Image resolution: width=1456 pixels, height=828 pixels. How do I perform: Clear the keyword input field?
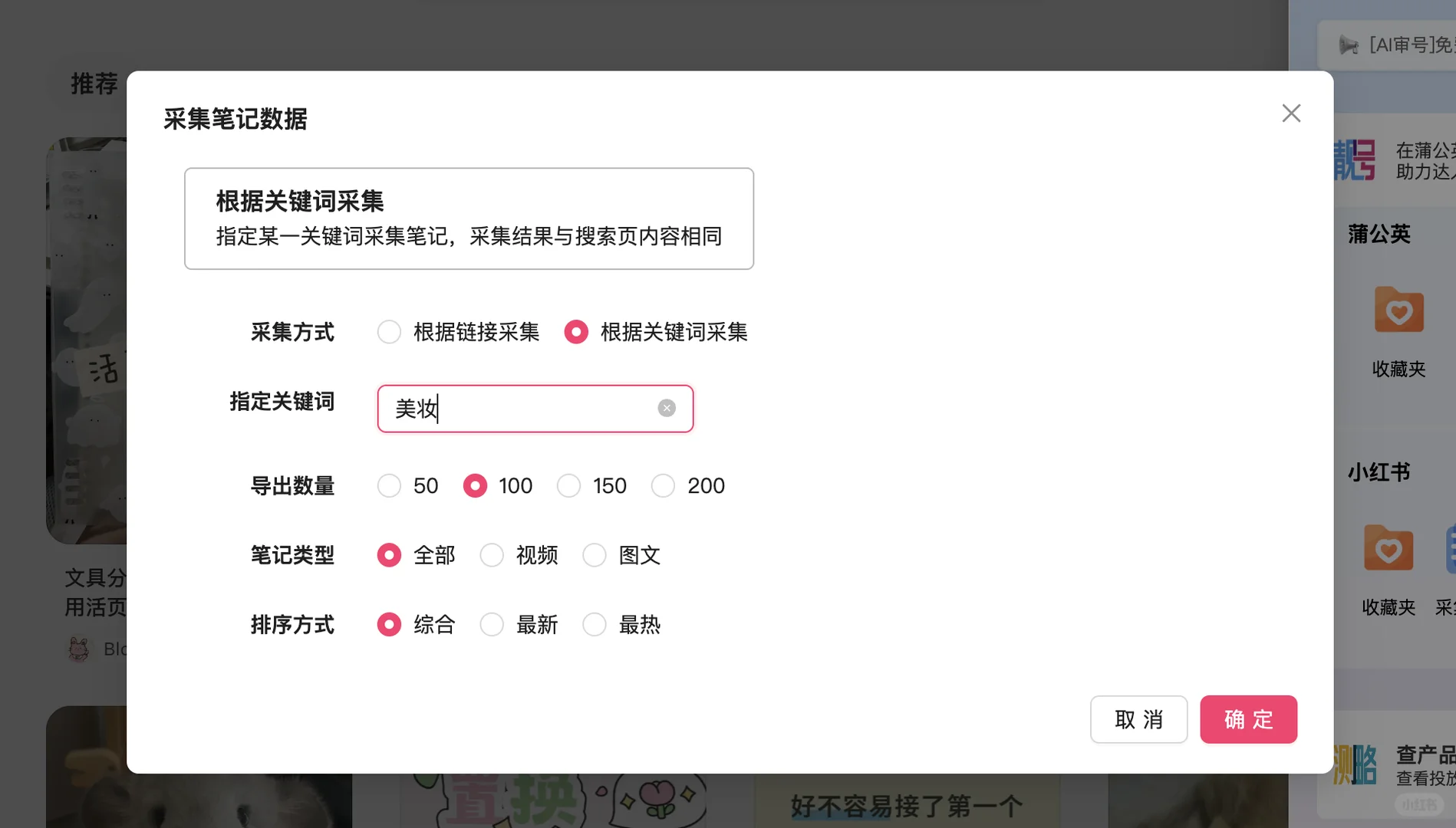pos(667,408)
